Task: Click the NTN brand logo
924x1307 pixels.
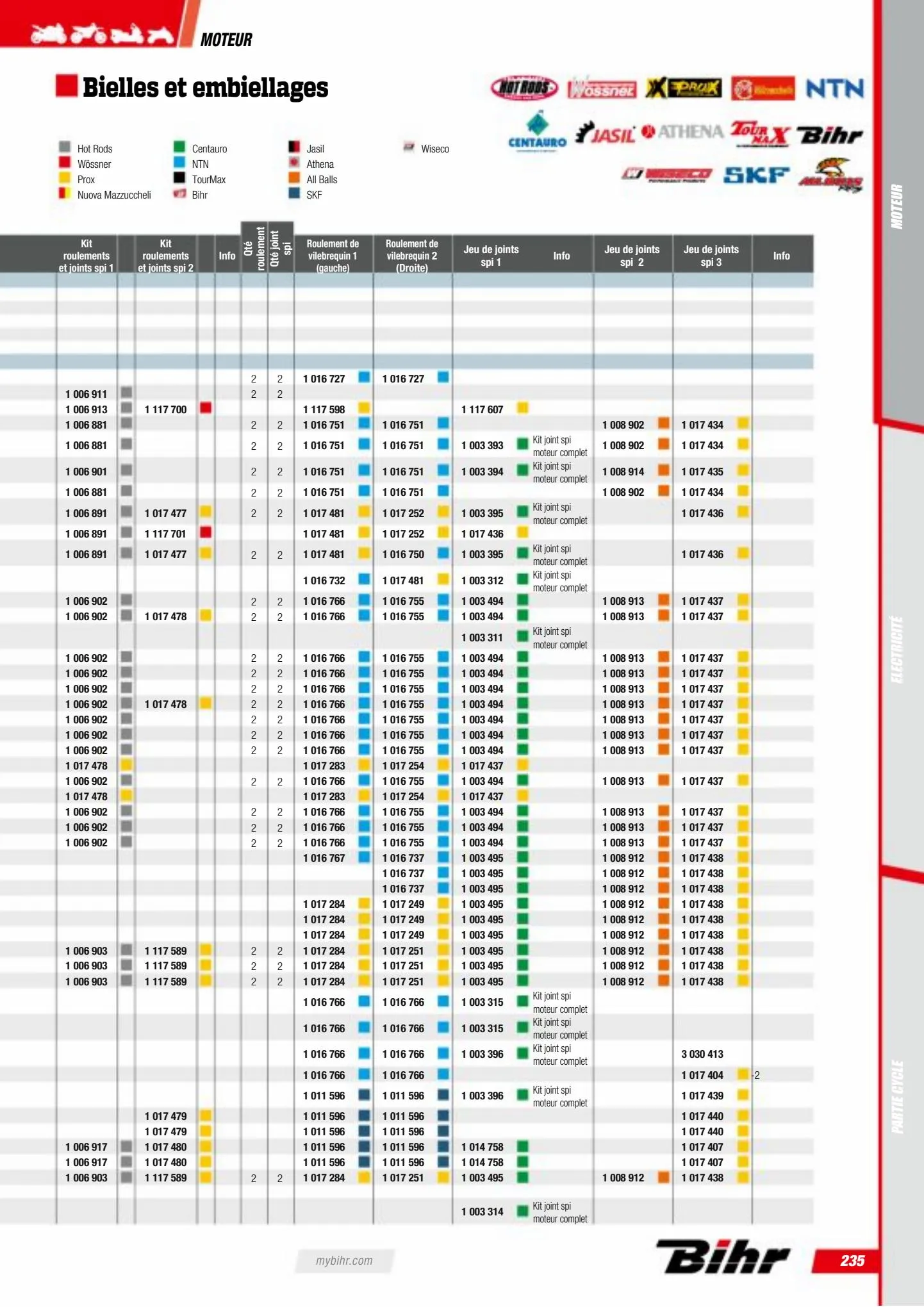Action: [834, 88]
